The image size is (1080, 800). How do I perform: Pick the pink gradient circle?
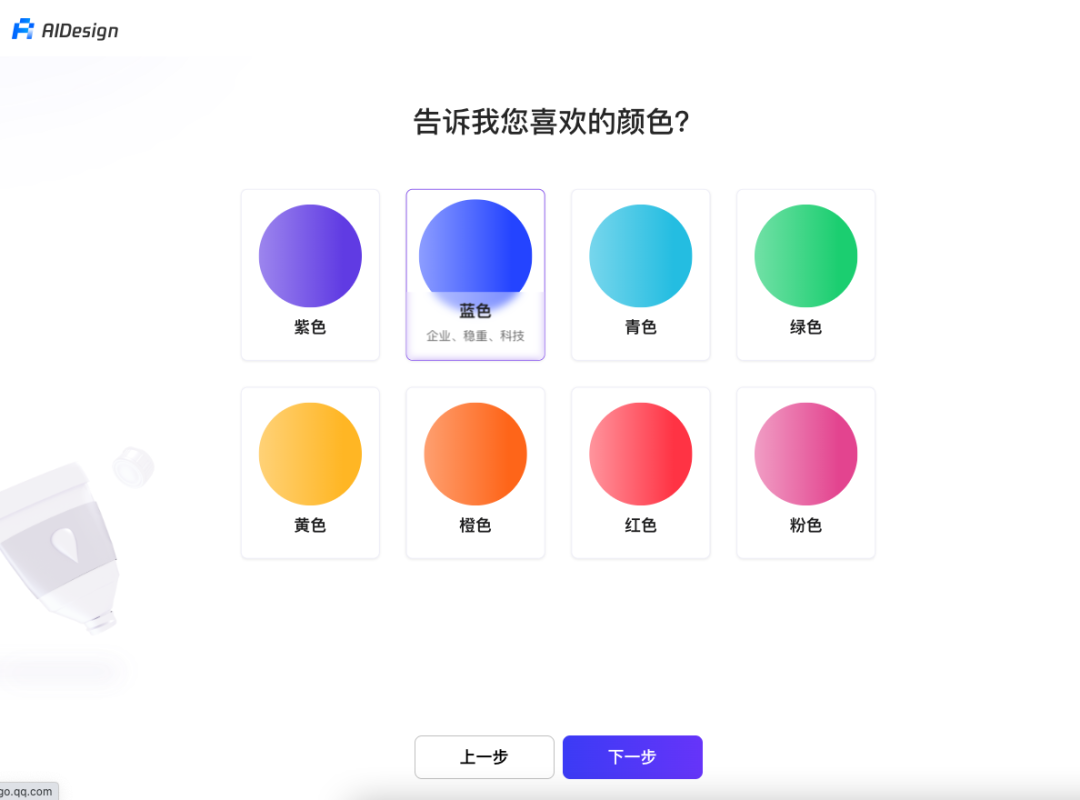805,454
